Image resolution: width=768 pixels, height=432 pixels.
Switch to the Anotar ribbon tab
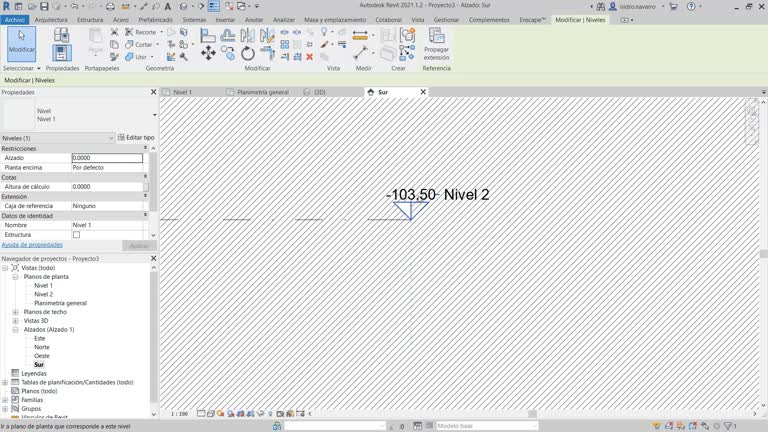(x=254, y=20)
